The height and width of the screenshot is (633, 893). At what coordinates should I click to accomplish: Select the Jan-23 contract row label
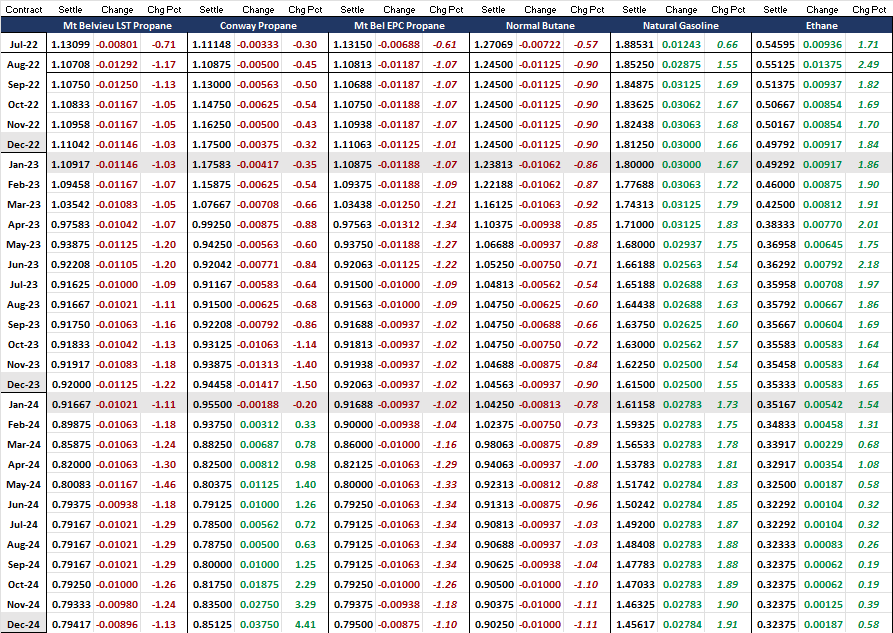tap(24, 165)
